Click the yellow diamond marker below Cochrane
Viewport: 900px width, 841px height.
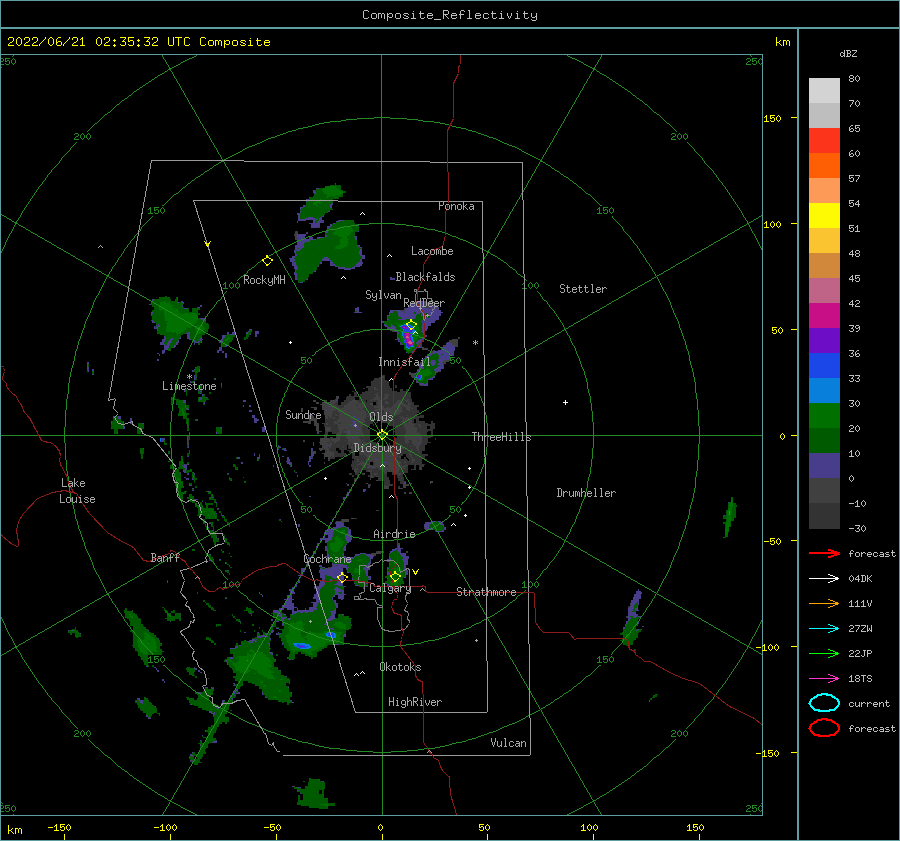tap(342, 577)
